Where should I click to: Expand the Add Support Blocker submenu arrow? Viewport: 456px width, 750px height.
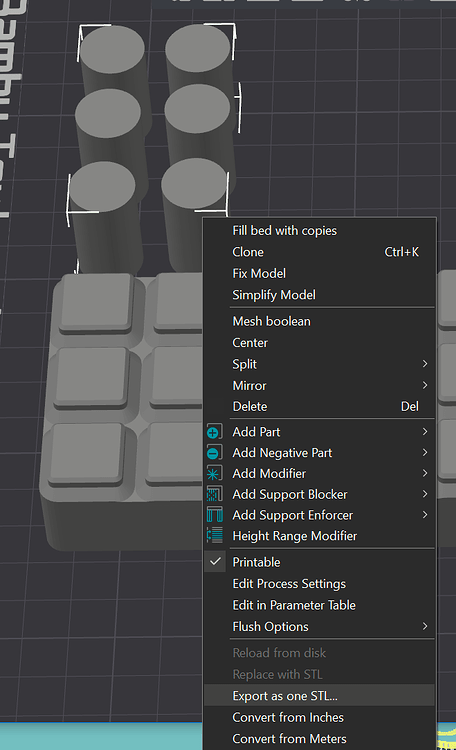[x=424, y=494]
